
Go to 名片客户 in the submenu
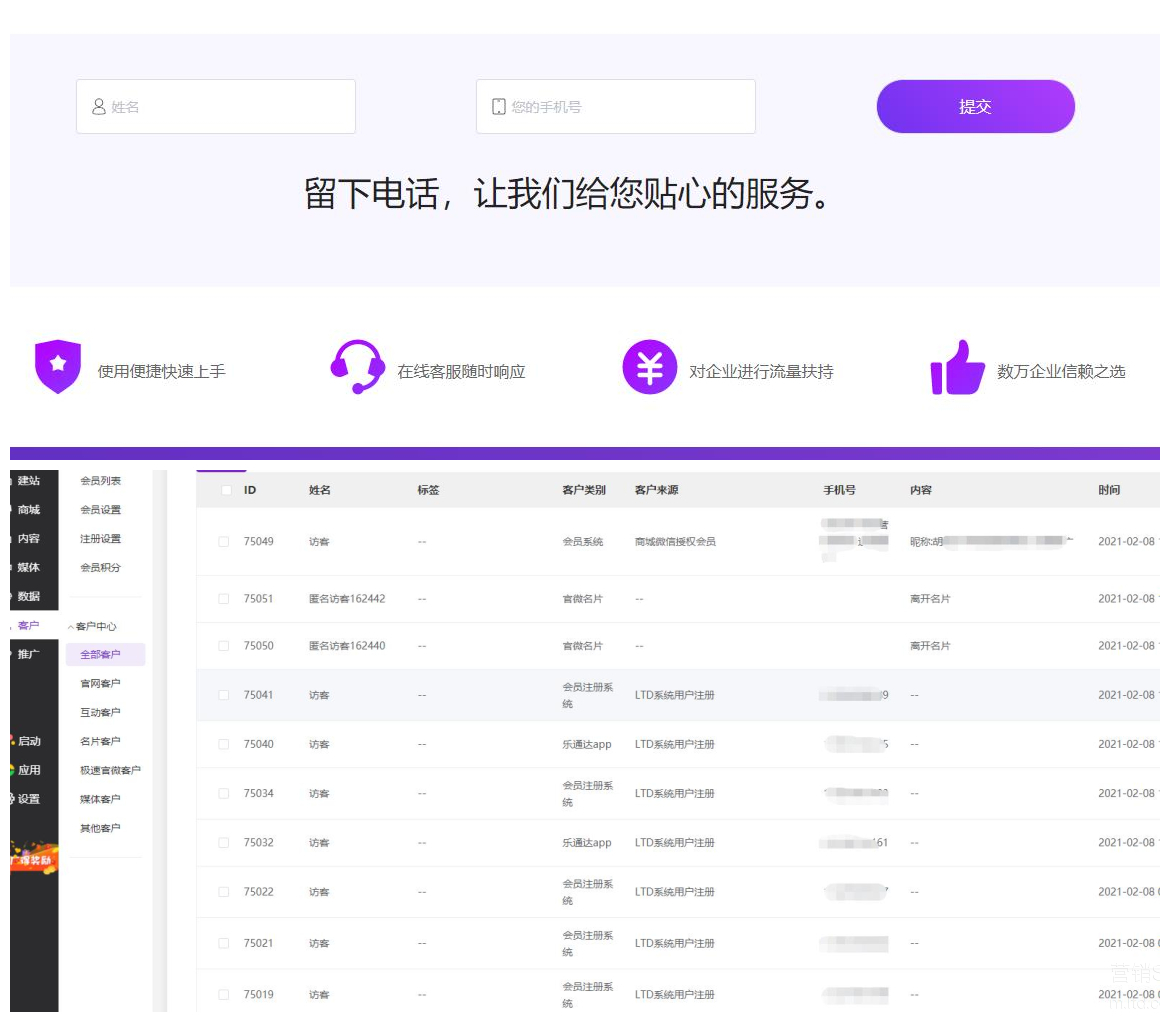(x=100, y=742)
